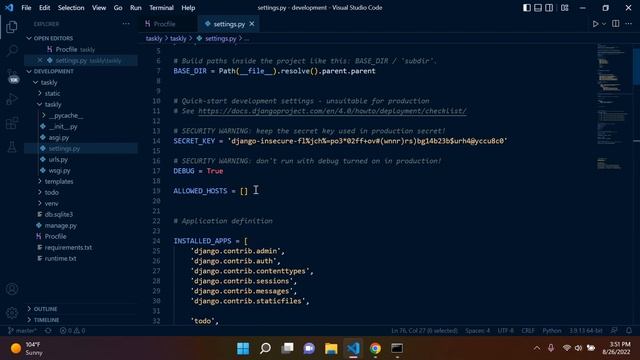This screenshot has height=360, width=640.
Task: Toggle secondary side bar layout icon
Action: coord(549,8)
